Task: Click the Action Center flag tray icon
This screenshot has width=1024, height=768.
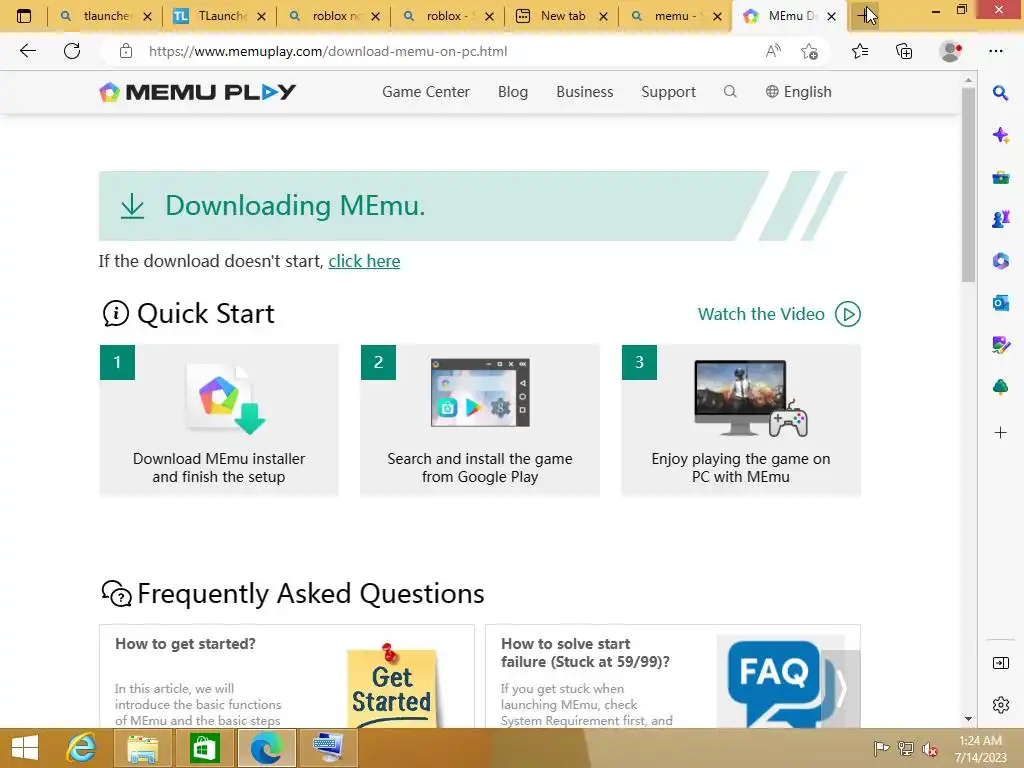Action: click(881, 748)
